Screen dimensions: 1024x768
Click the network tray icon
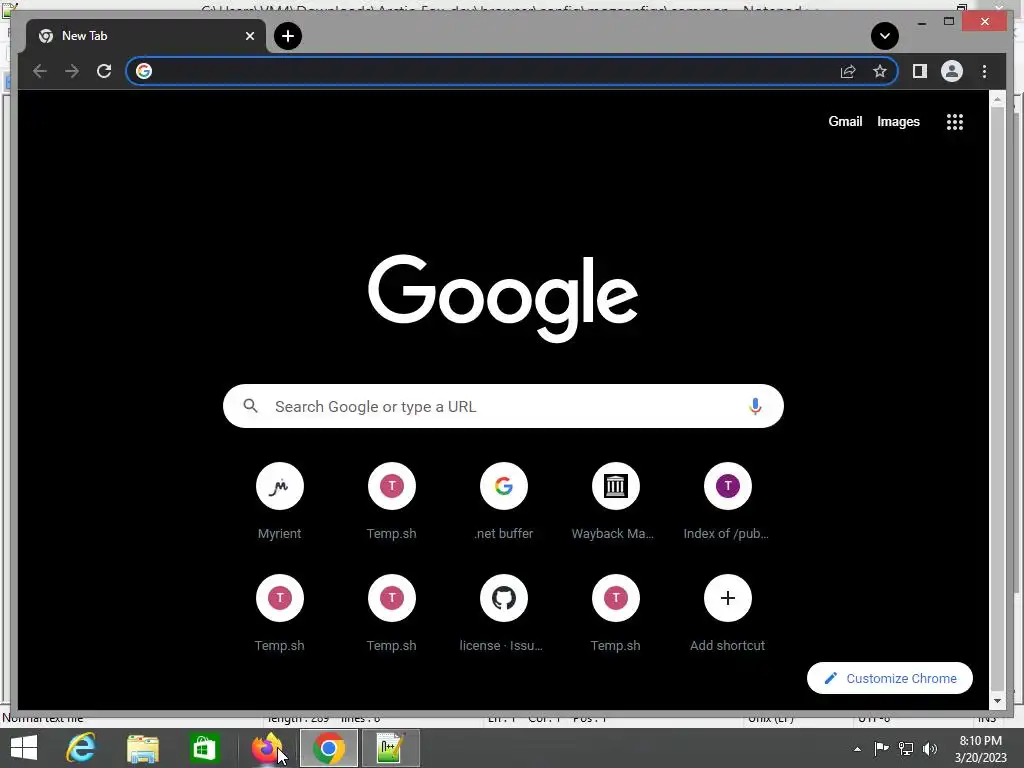[x=906, y=748]
